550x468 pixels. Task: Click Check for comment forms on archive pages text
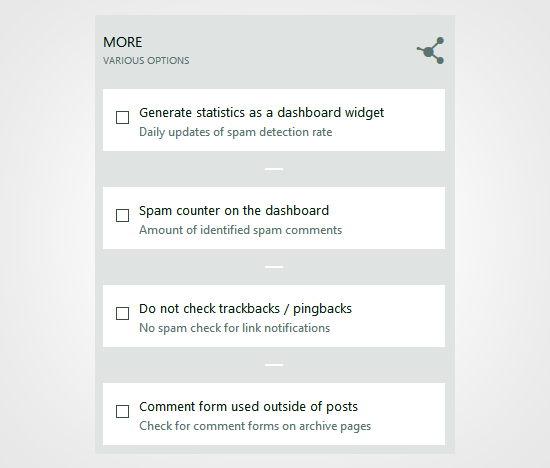(255, 426)
